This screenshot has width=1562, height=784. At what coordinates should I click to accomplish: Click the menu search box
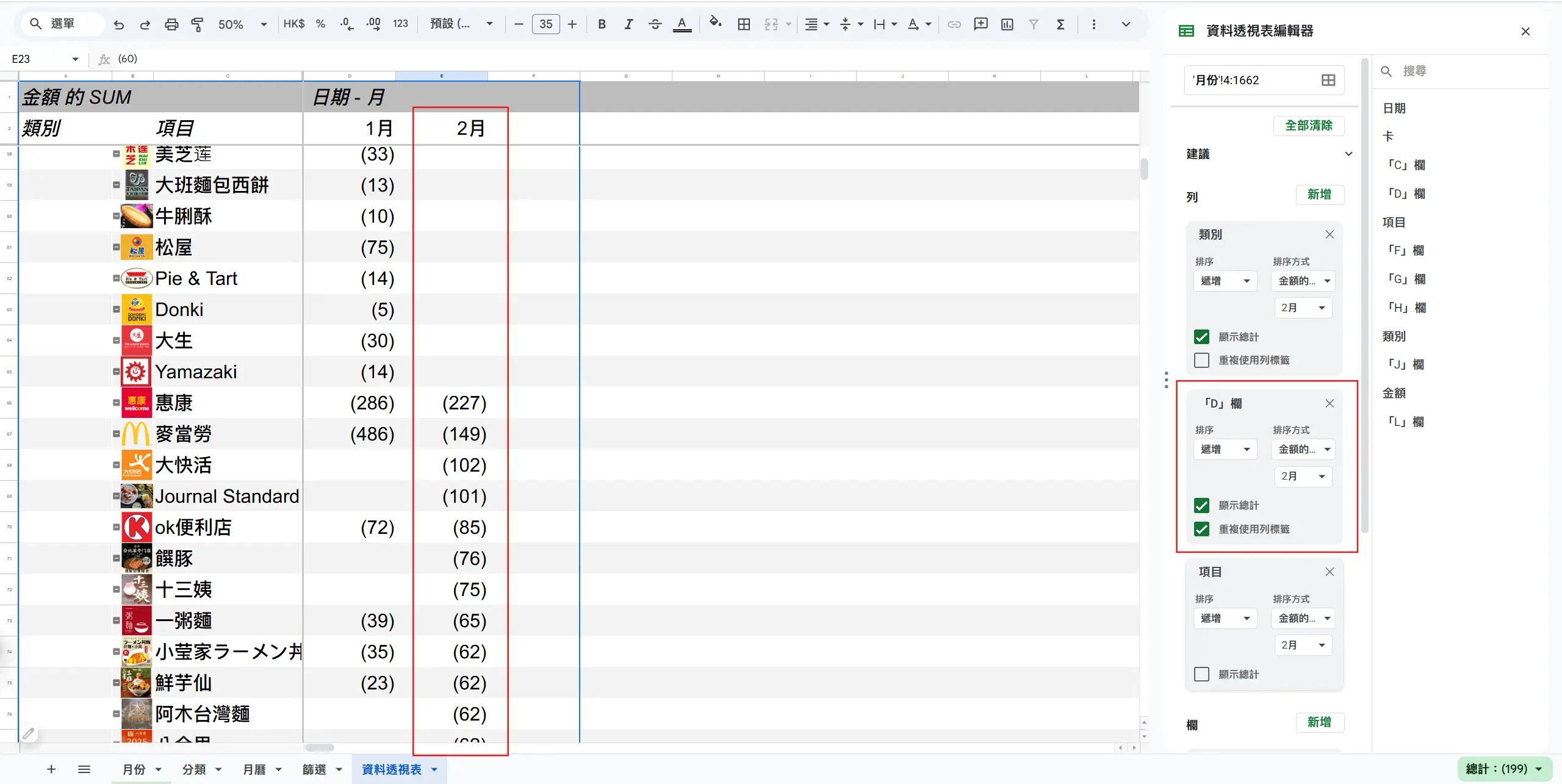62,24
